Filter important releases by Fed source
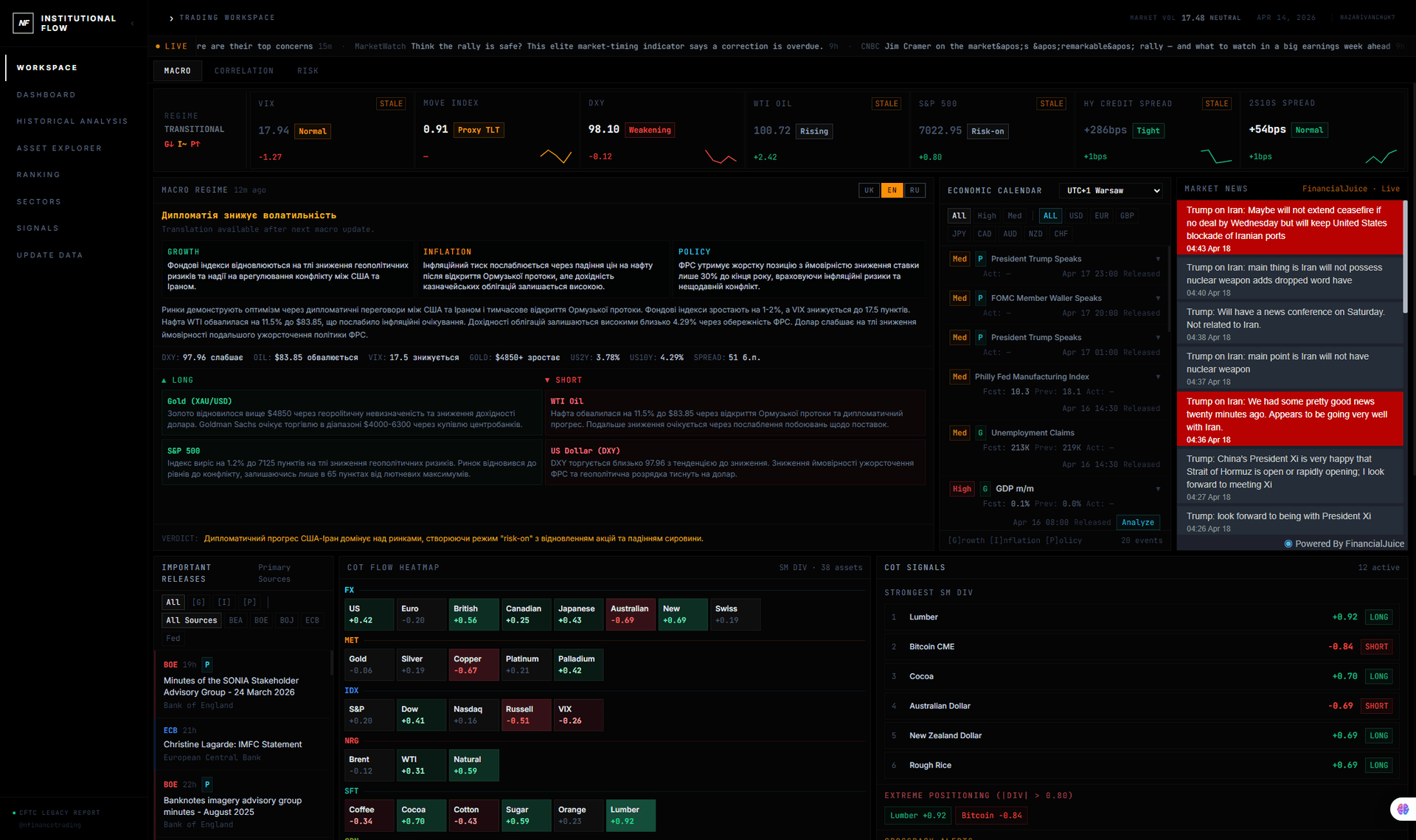The width and height of the screenshot is (1416, 840). tap(173, 638)
